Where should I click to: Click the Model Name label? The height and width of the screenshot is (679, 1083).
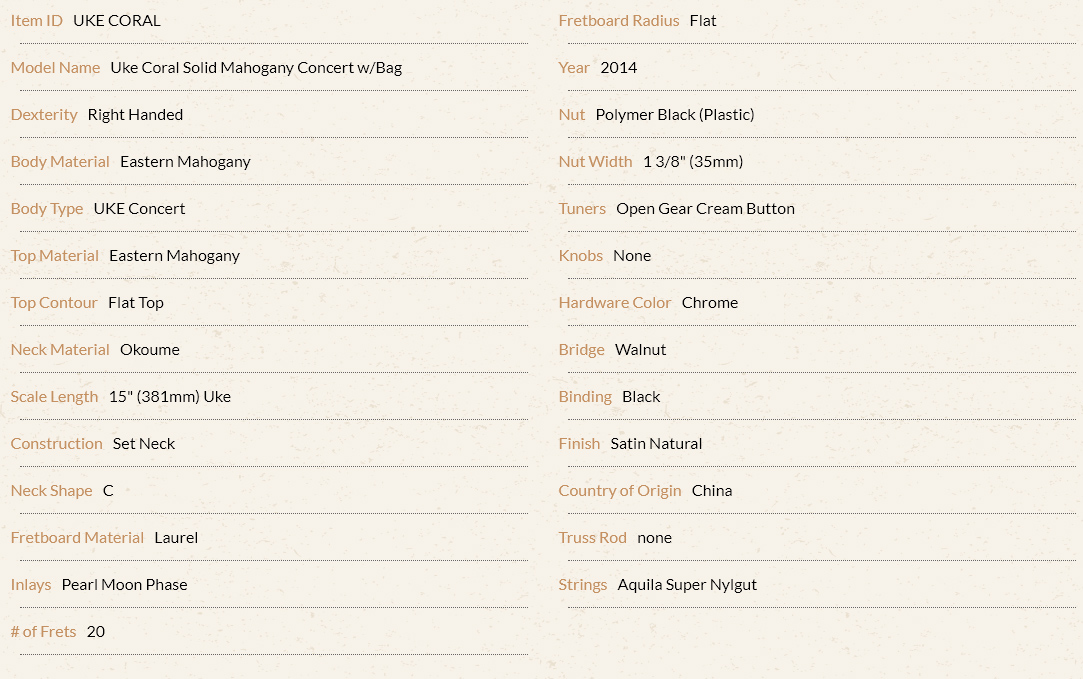55,68
